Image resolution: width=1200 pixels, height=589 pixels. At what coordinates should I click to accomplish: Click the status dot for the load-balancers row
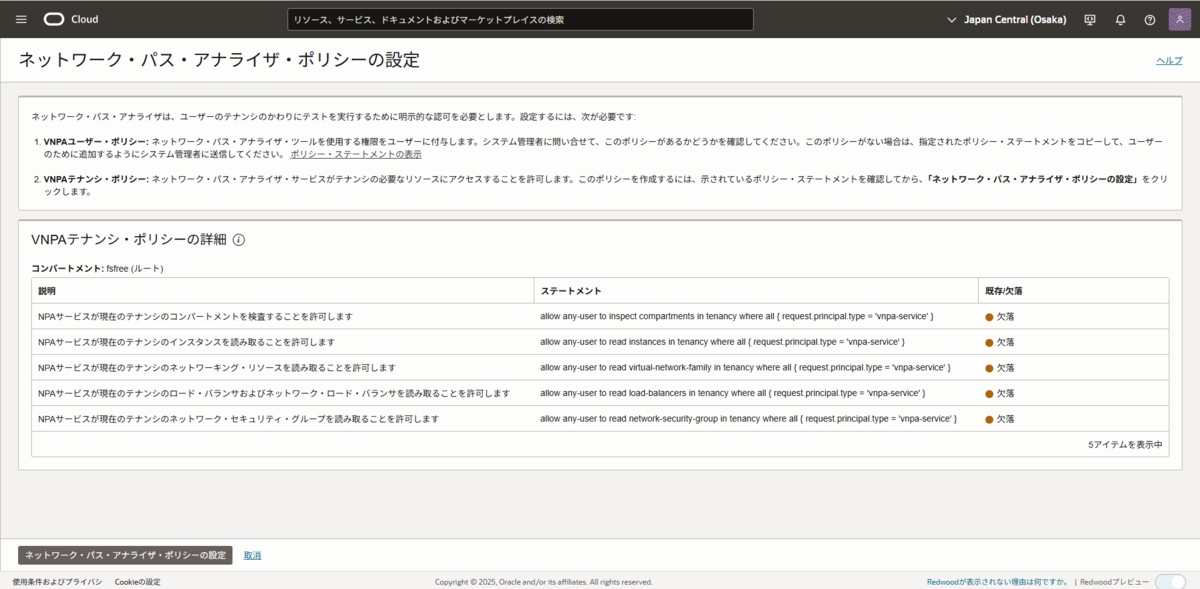point(989,393)
